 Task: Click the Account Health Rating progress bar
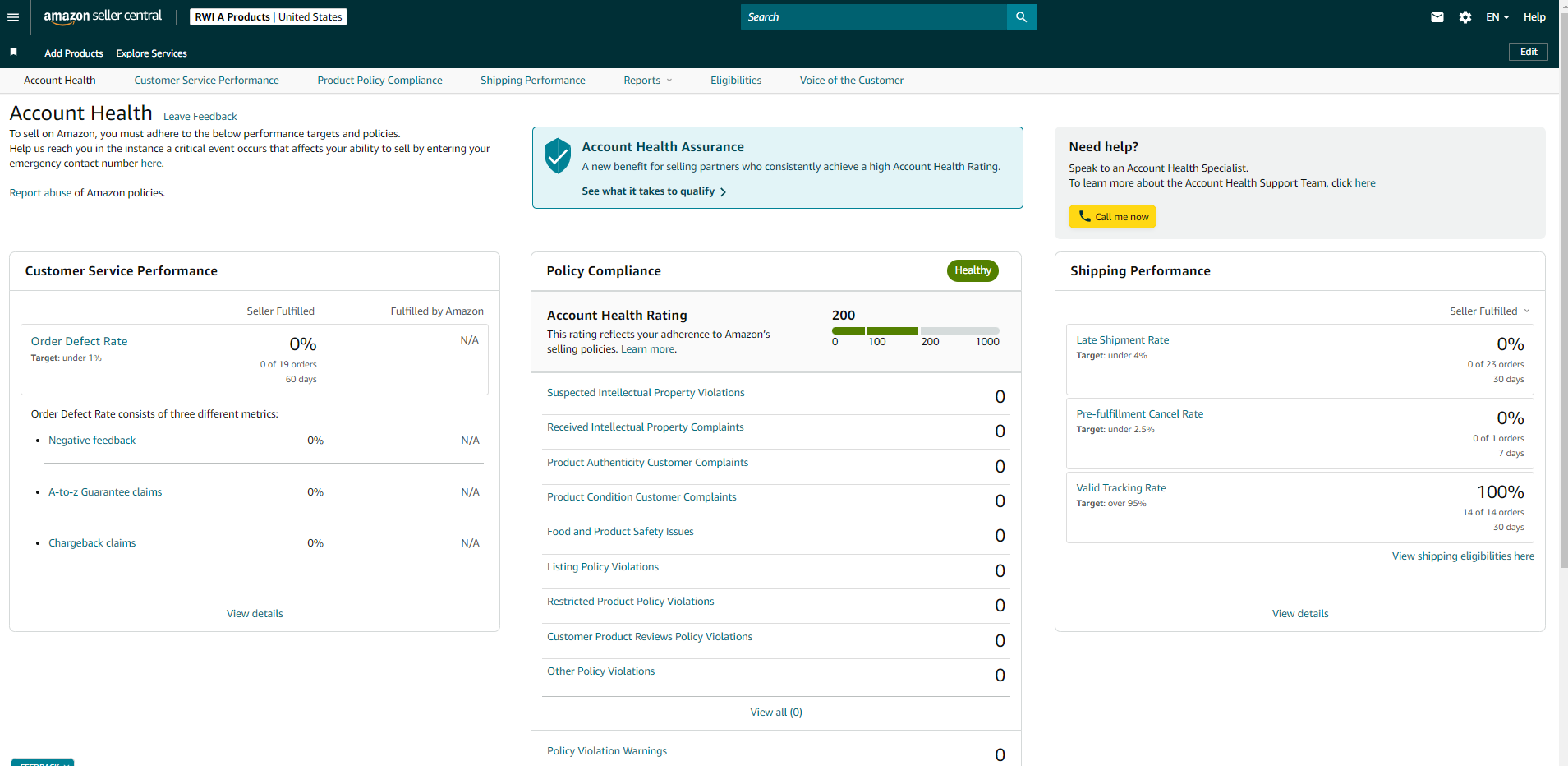point(916,330)
